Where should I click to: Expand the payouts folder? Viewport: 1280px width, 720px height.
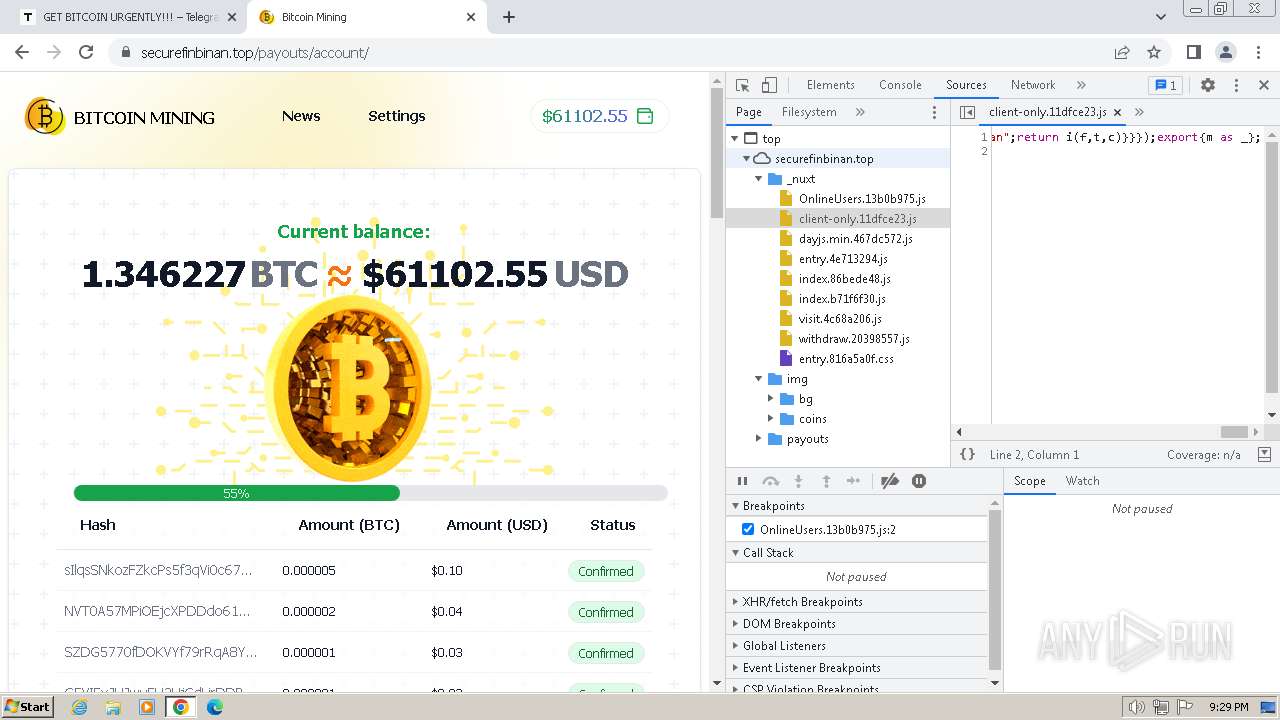(x=759, y=439)
